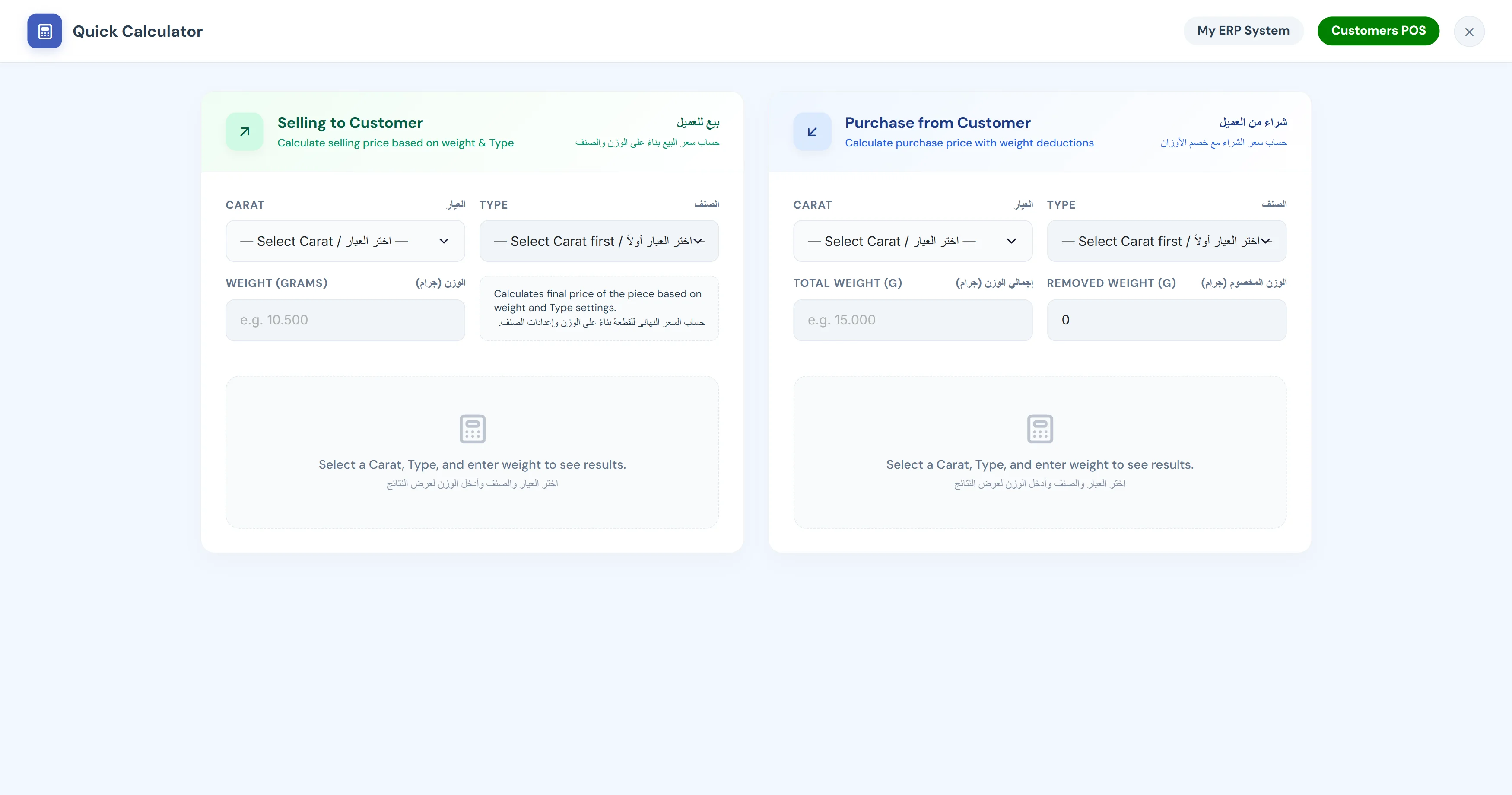This screenshot has width=1512, height=795.
Task: Open the Purchase Carat dropdown
Action: 913,241
